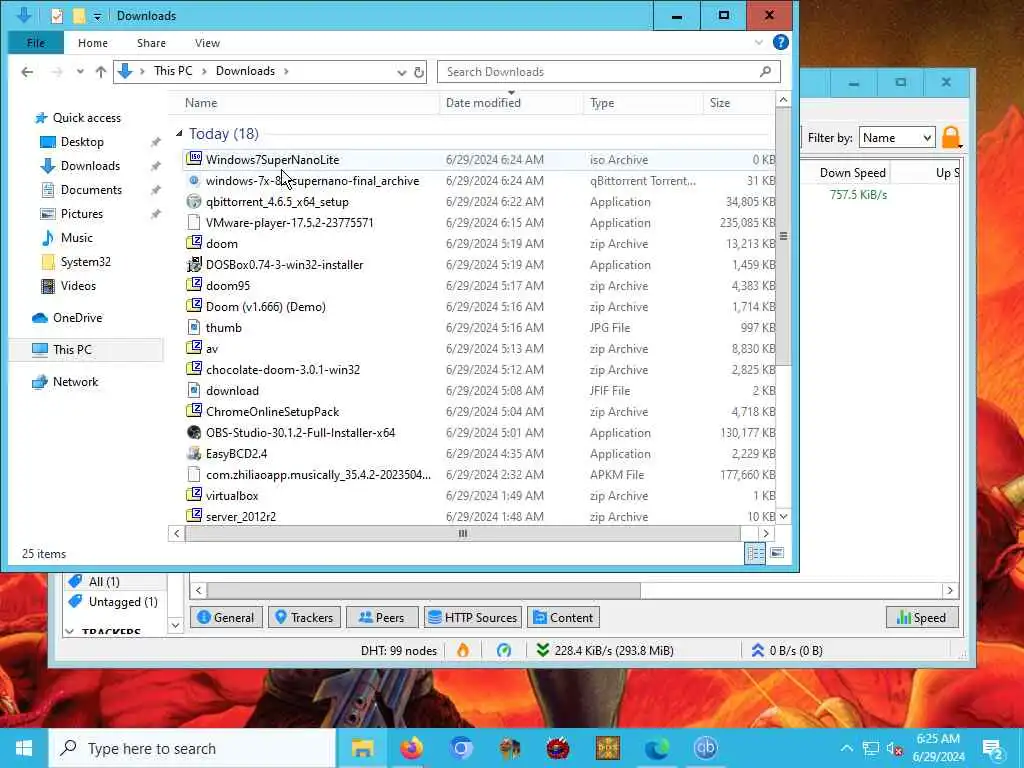Viewport: 1024px width, 768px height.
Task: Sort files by Size column
Action: click(x=739, y=103)
